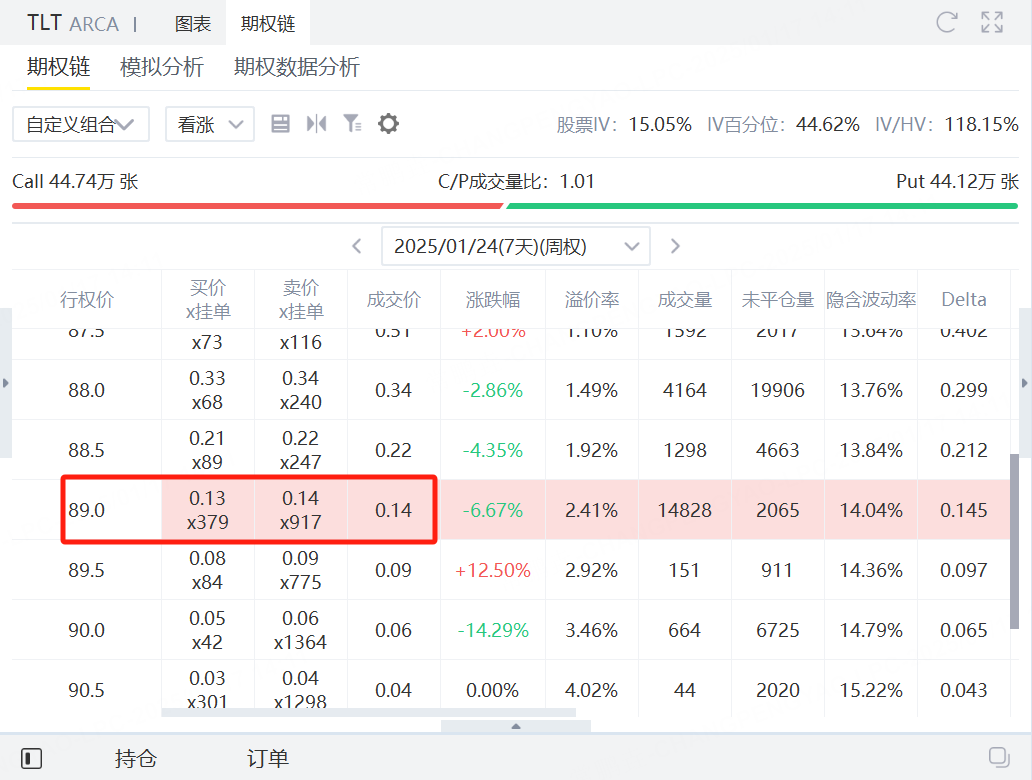
Task: Click the +12.50% change value
Action: click(x=493, y=570)
